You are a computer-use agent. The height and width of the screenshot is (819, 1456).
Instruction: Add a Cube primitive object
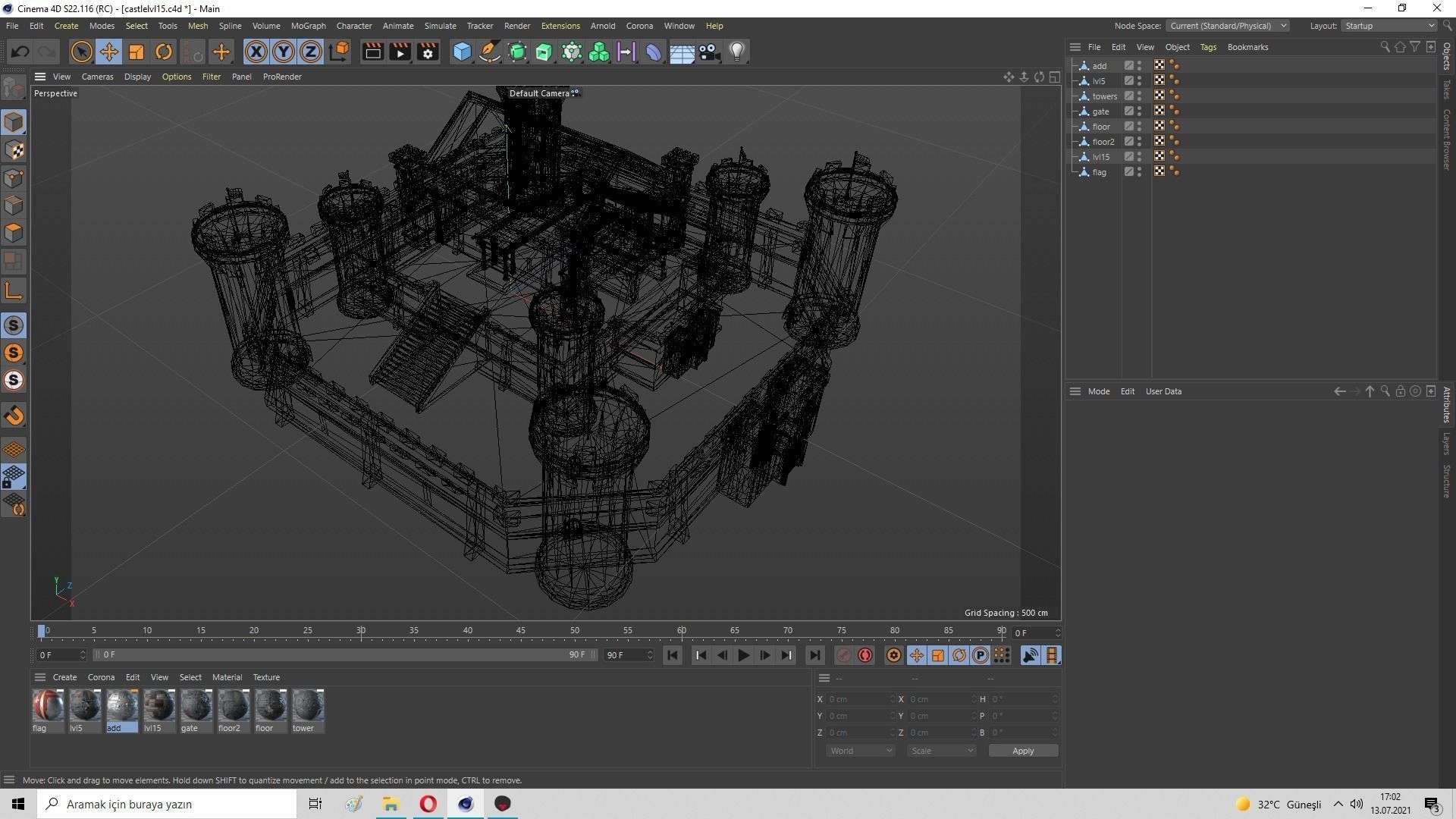[462, 52]
